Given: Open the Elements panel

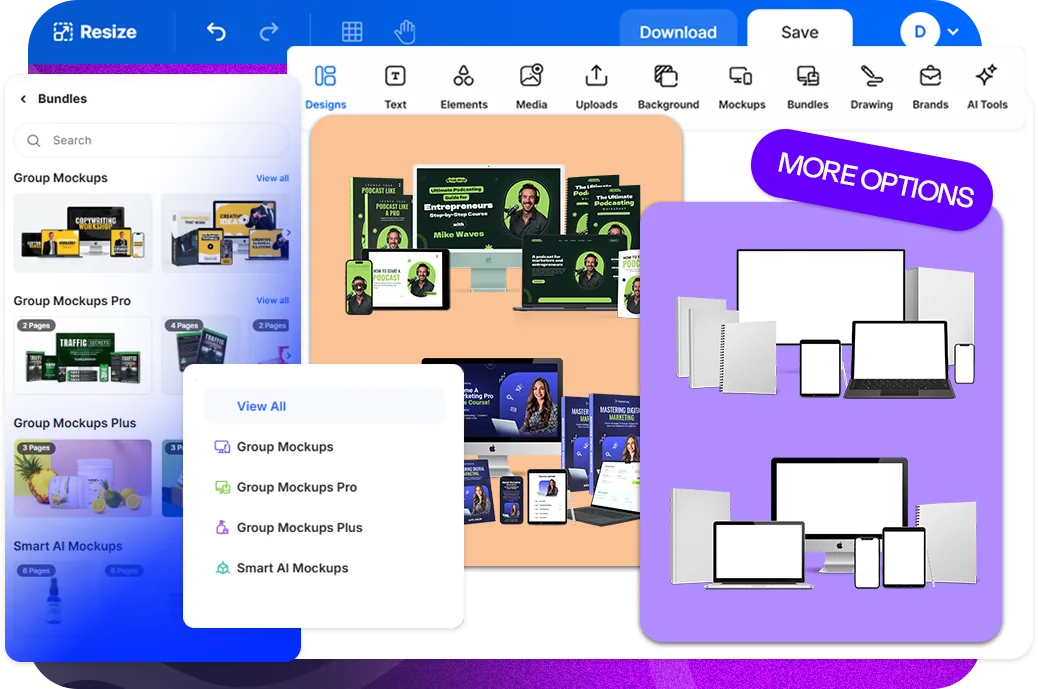Looking at the screenshot, I should (x=463, y=87).
